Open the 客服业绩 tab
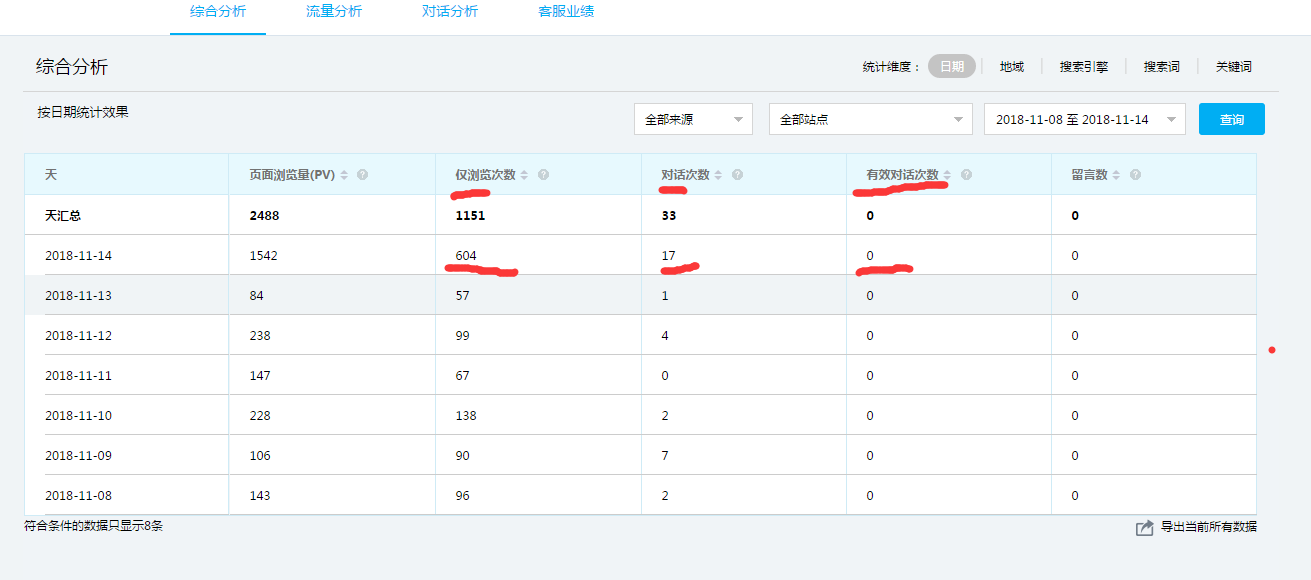The height and width of the screenshot is (580, 1311). point(566,12)
